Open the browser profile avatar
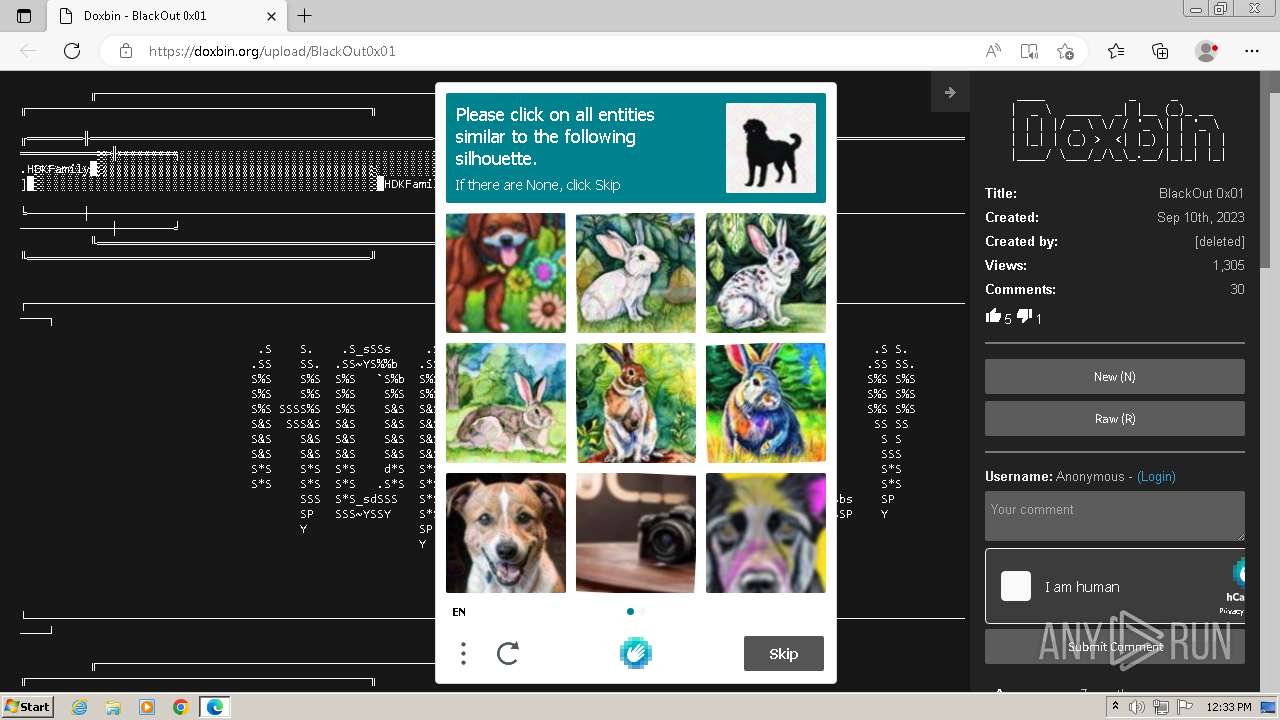This screenshot has width=1280, height=720. (x=1207, y=51)
